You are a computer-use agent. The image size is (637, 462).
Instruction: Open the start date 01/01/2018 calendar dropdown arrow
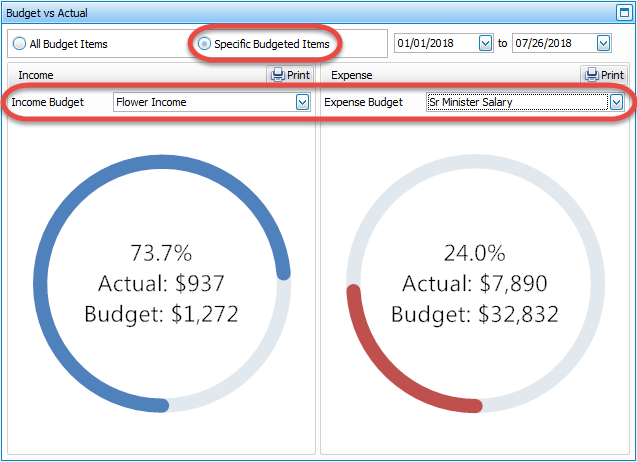point(486,44)
